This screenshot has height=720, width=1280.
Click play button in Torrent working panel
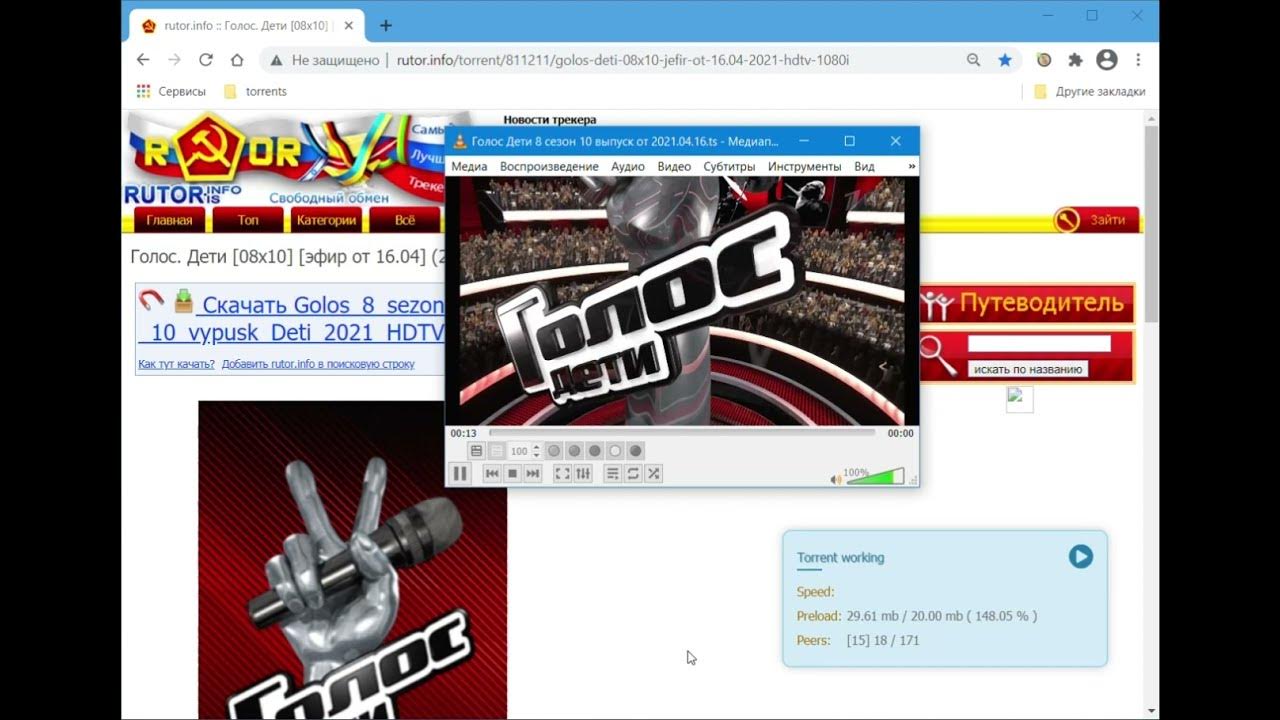[x=1081, y=556]
